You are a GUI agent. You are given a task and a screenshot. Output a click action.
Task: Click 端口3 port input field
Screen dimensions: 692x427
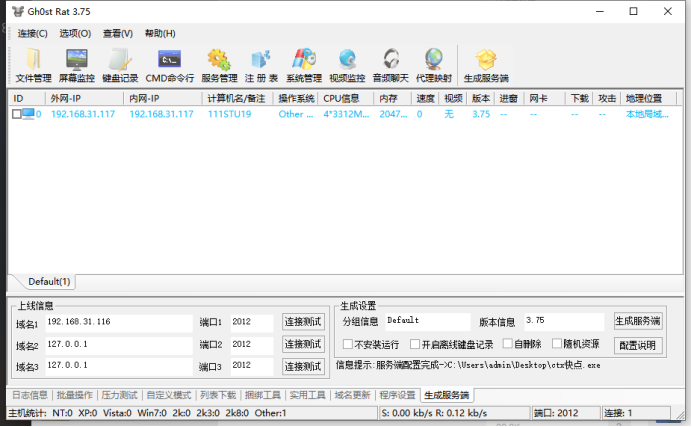point(252,366)
